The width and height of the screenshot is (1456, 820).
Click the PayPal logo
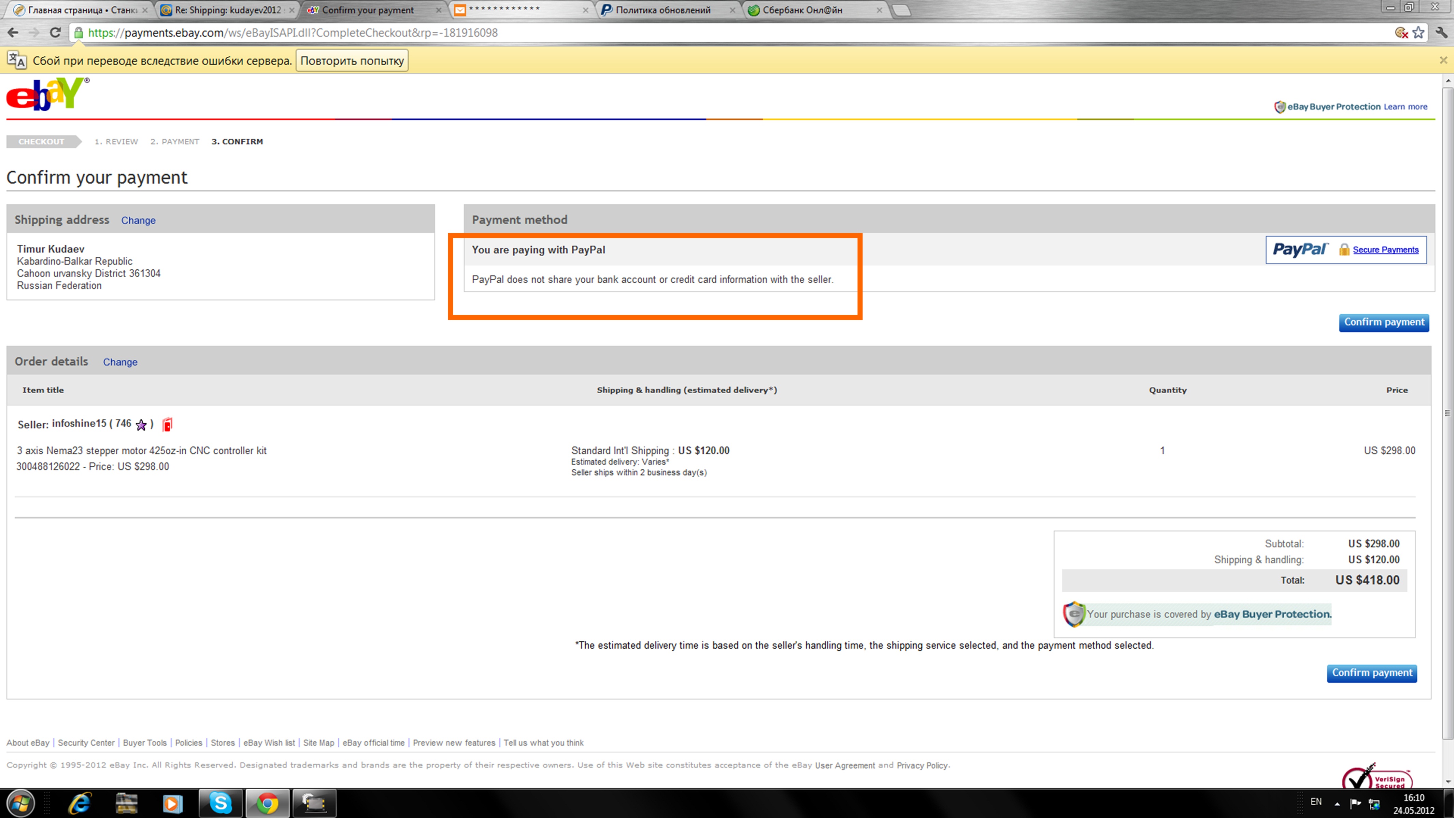click(1299, 250)
